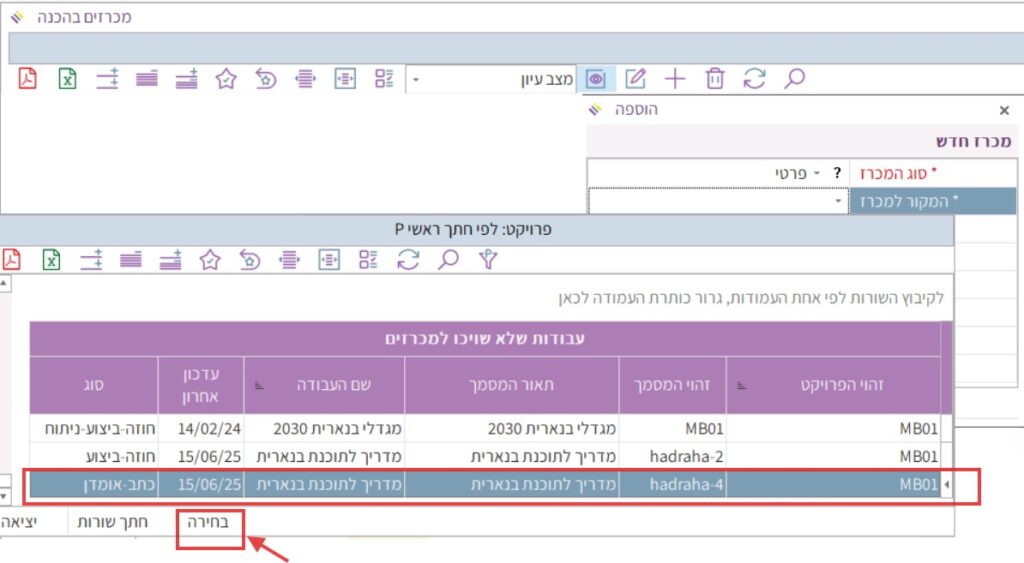Image resolution: width=1024 pixels, height=563 pixels.
Task: Open the המקור למכרז dropdown arrow
Action: [837, 202]
